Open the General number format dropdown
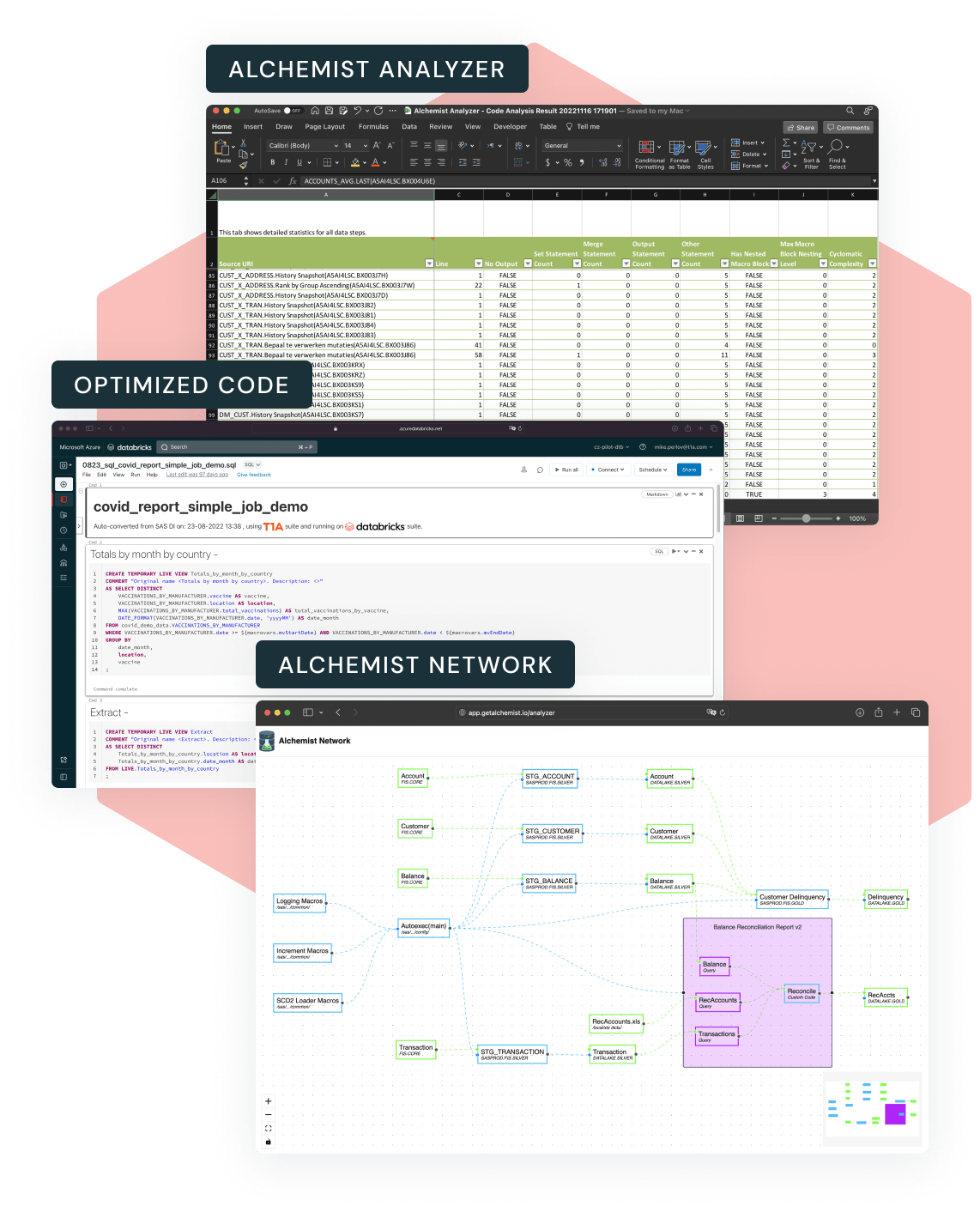The width and height of the screenshot is (980, 1212). (582, 146)
